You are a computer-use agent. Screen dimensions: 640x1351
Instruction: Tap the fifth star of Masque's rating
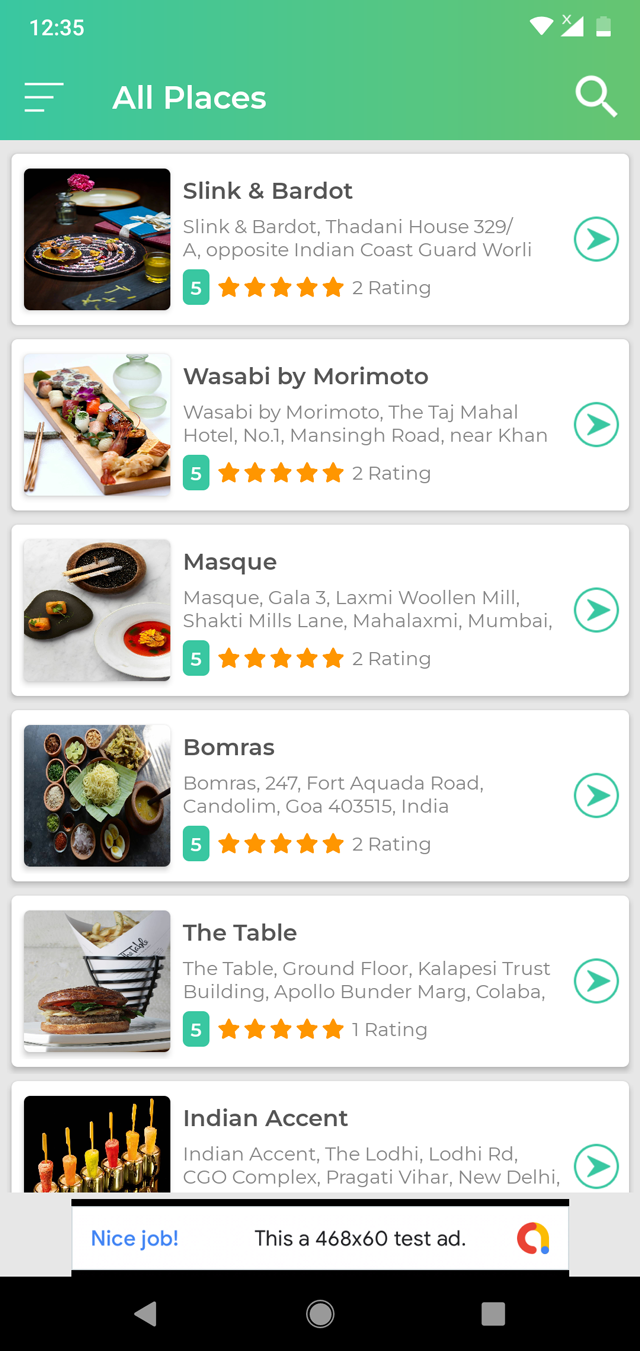pos(330,658)
